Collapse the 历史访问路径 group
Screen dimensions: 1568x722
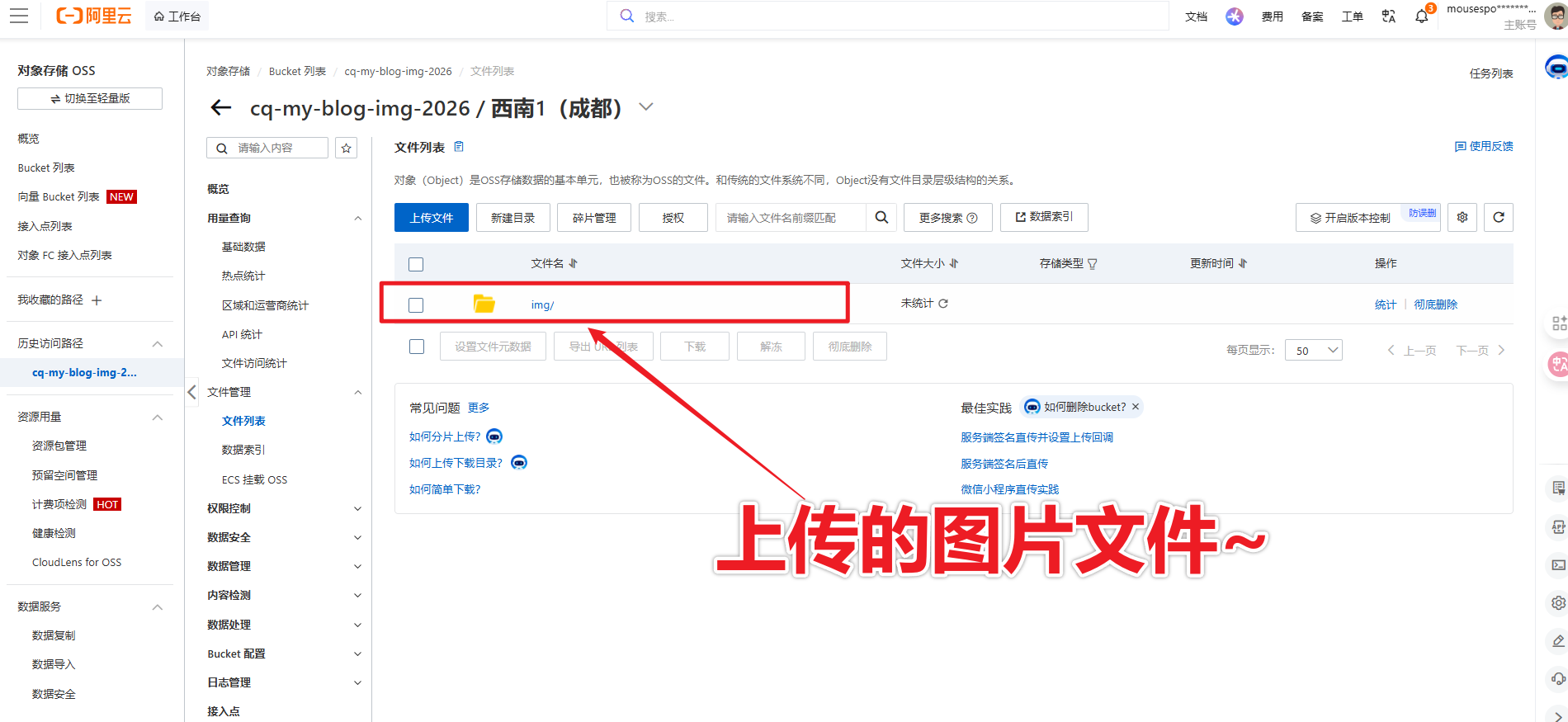click(x=158, y=344)
